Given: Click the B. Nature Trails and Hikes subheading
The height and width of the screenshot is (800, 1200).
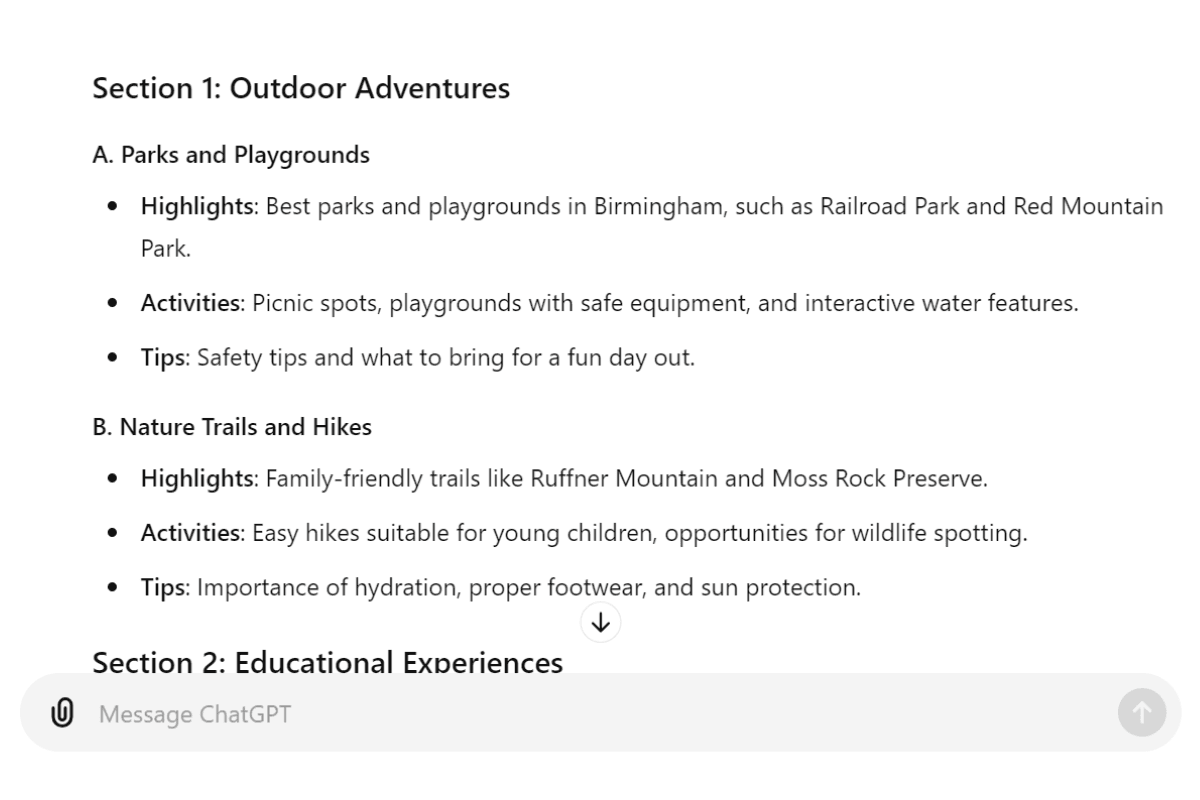Looking at the screenshot, I should point(232,427).
